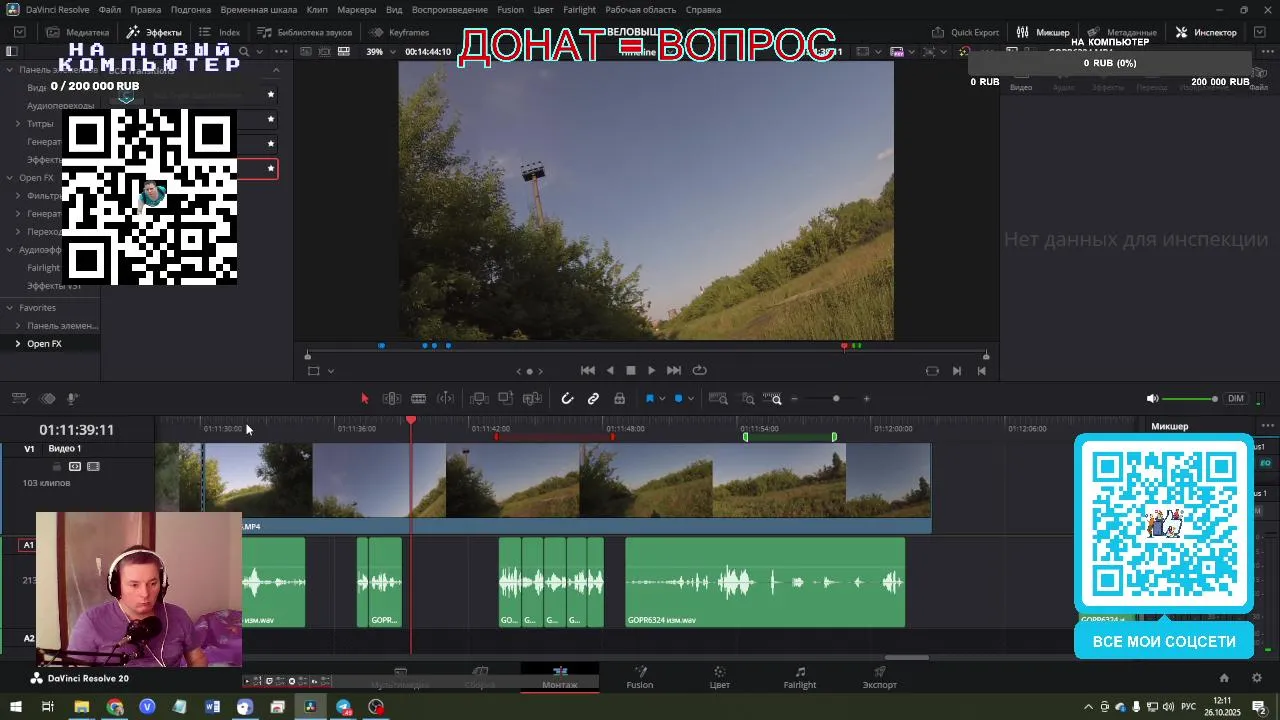The height and width of the screenshot is (720, 1280).
Task: Toggle timeline snapping magnet
Action: pyautogui.click(x=567, y=399)
